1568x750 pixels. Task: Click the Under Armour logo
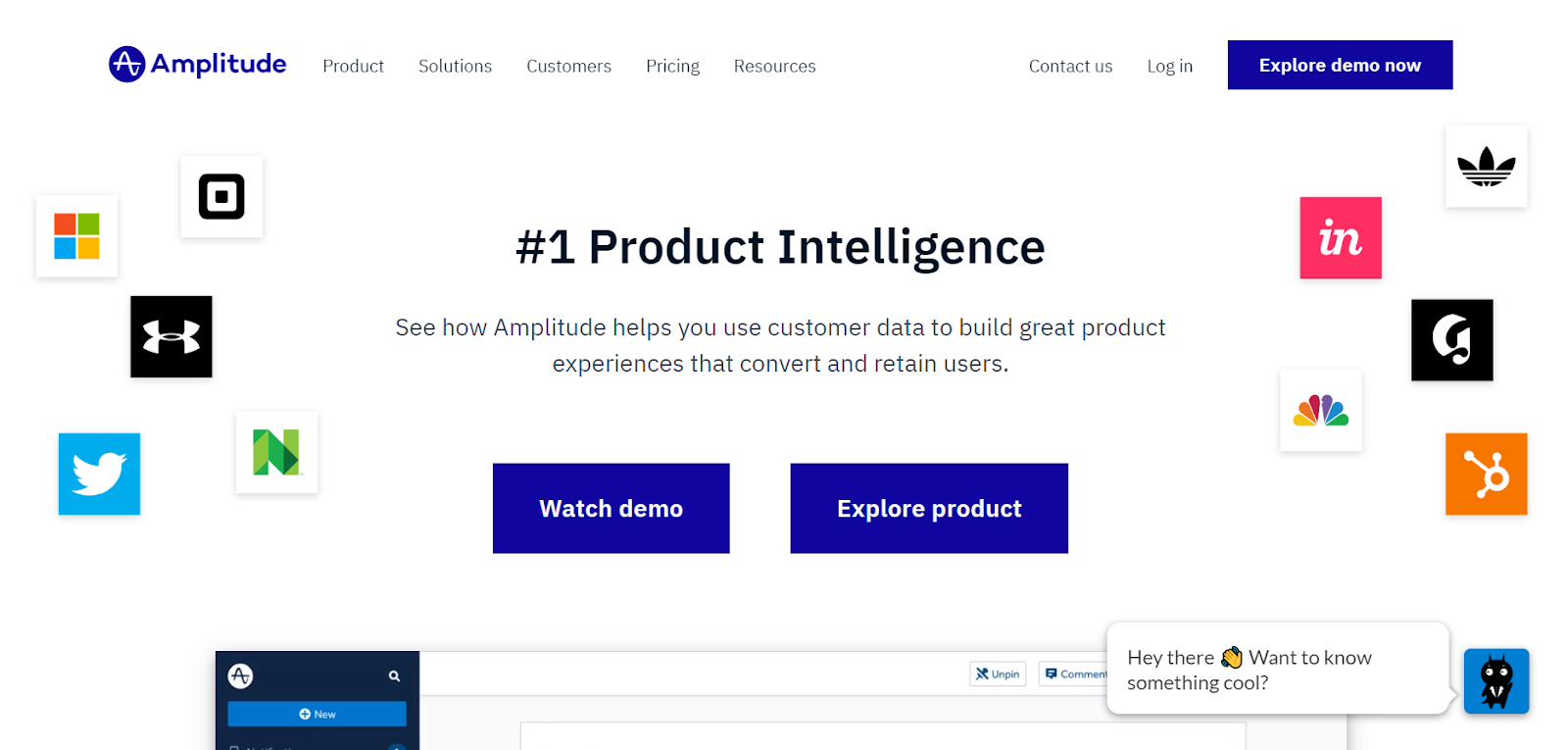pos(171,336)
